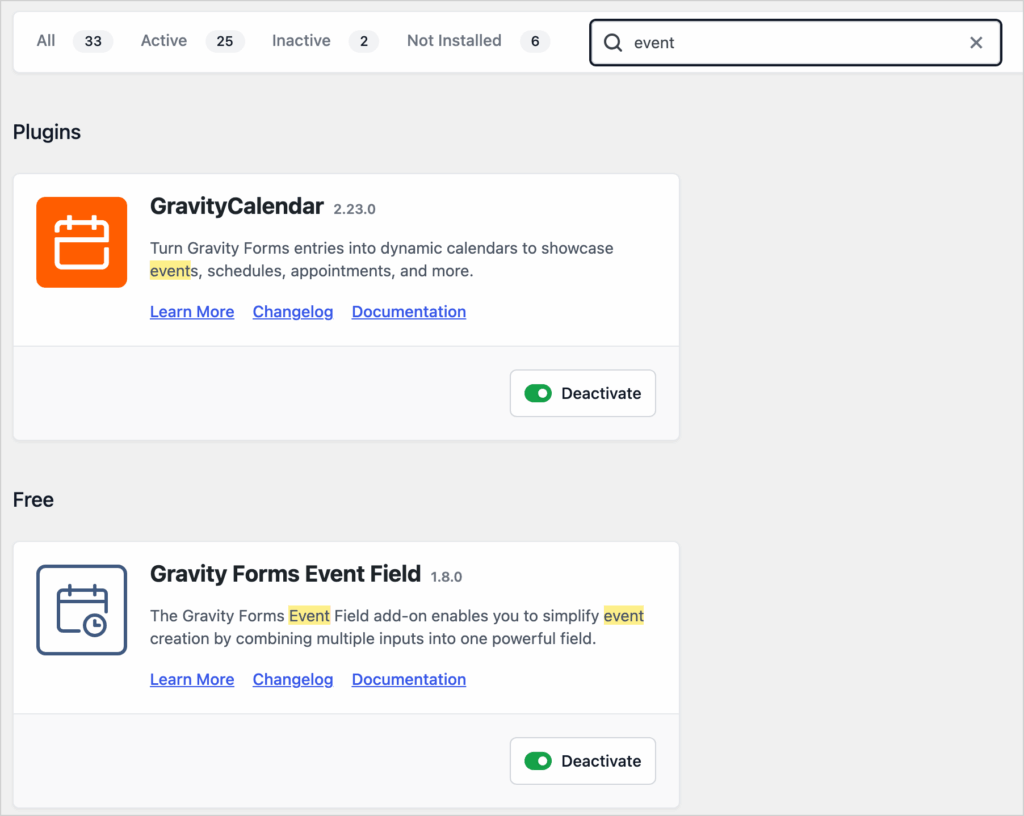Clear the search field with X
Screen dimensions: 1024x816
click(x=976, y=43)
